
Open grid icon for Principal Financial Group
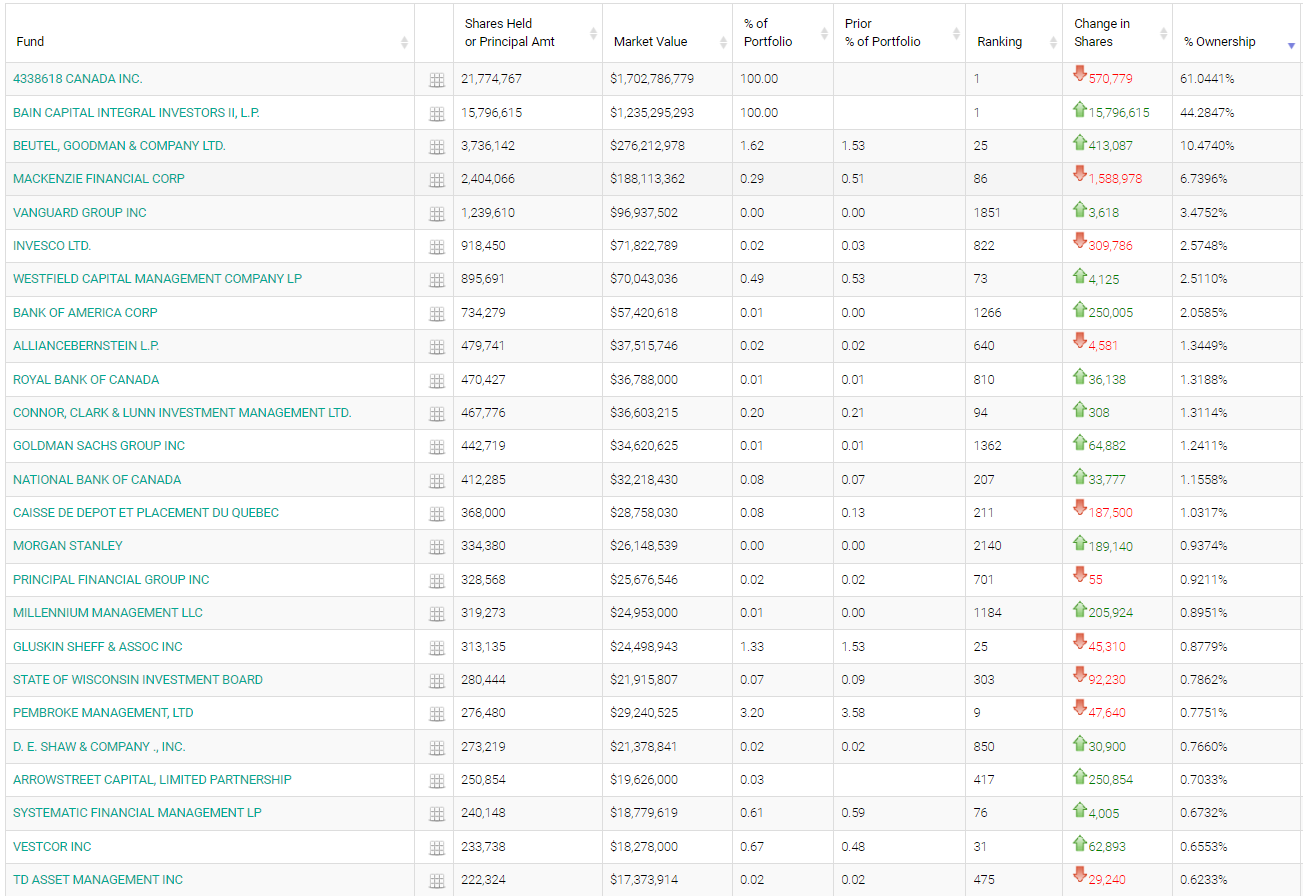436,581
